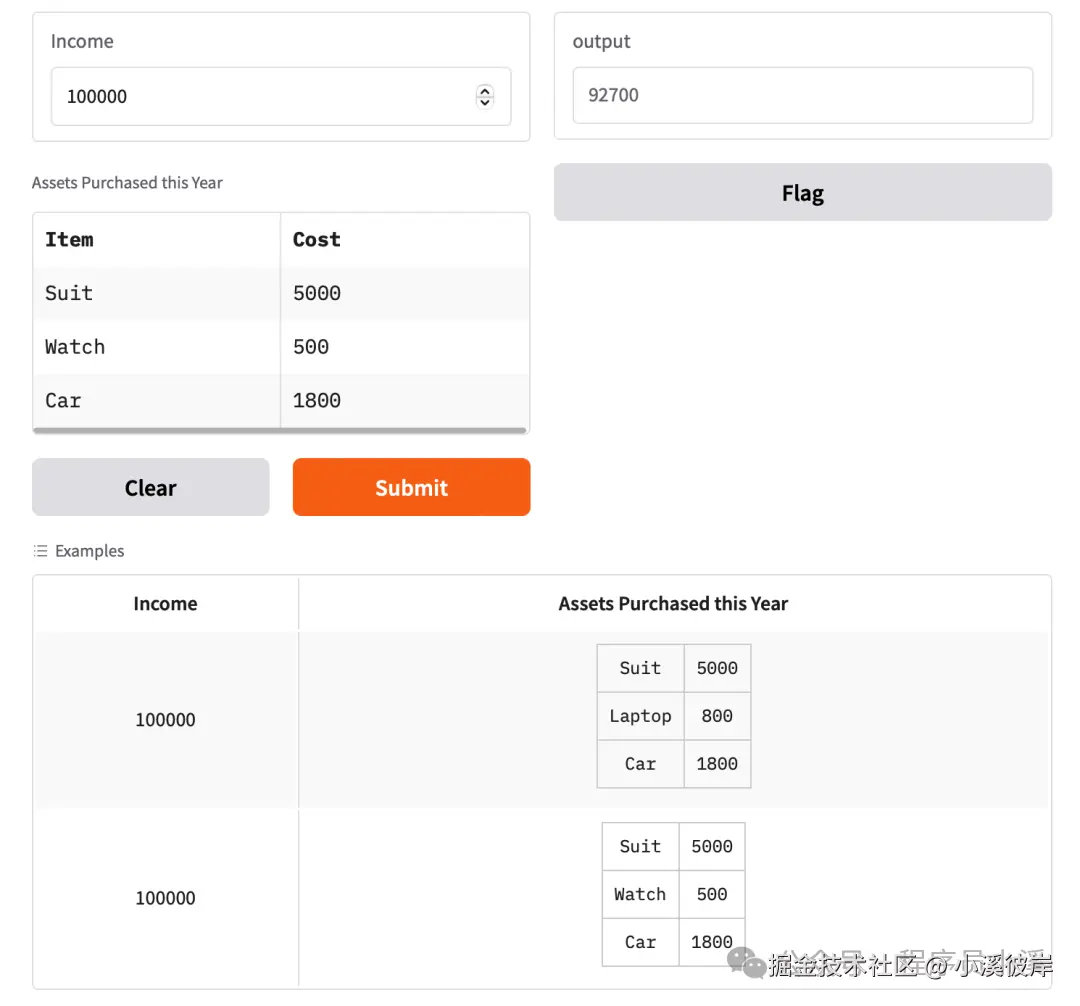
Task: Click Examples "Assets Purchased this Year" header
Action: pyautogui.click(x=673, y=604)
